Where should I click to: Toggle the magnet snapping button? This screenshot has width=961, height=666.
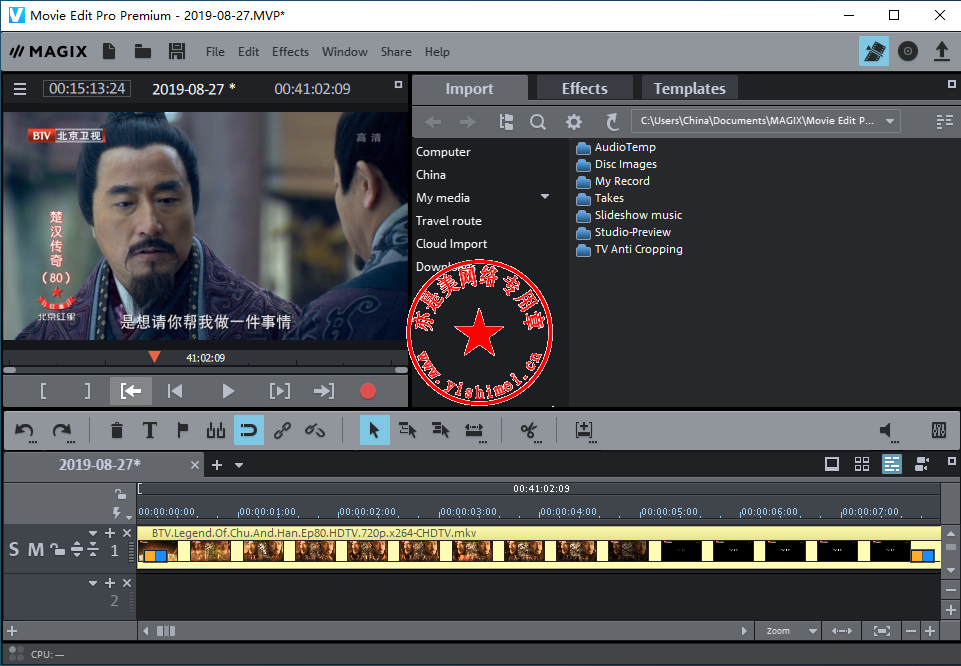249,430
